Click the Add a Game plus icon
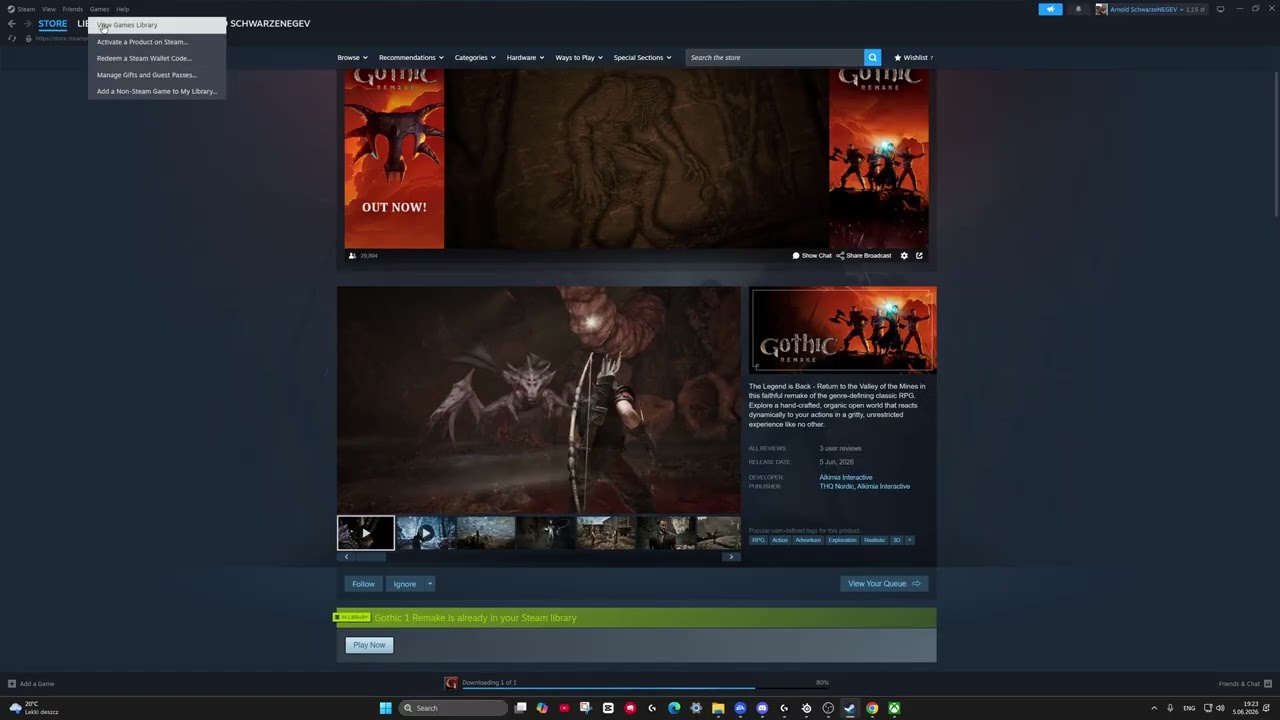 (x=12, y=684)
